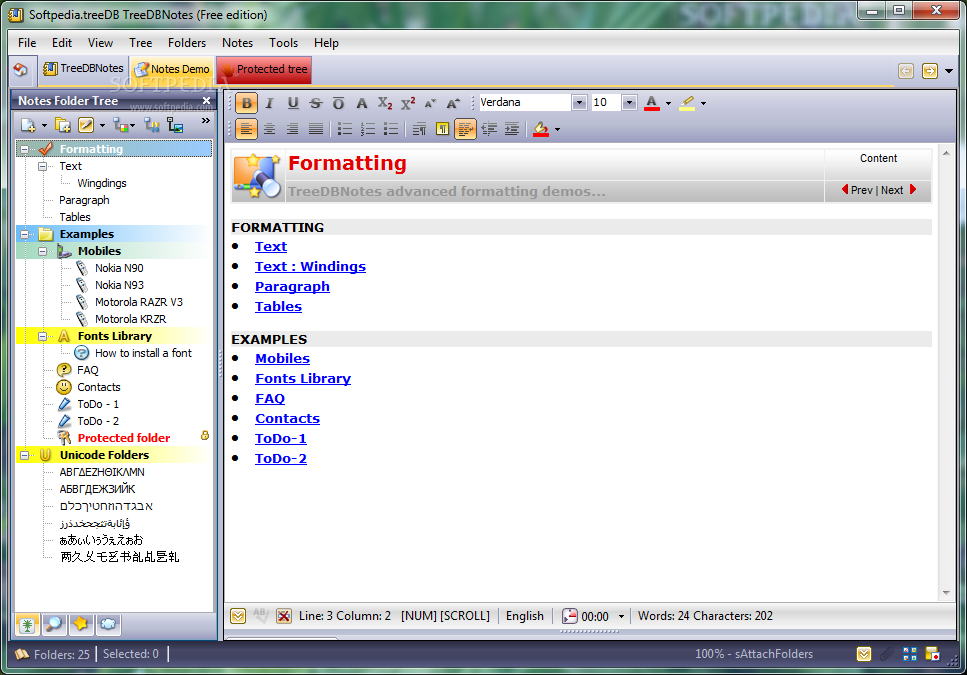Viewport: 967px width, 675px height.
Task: Insert numbered list
Action: [x=368, y=129]
